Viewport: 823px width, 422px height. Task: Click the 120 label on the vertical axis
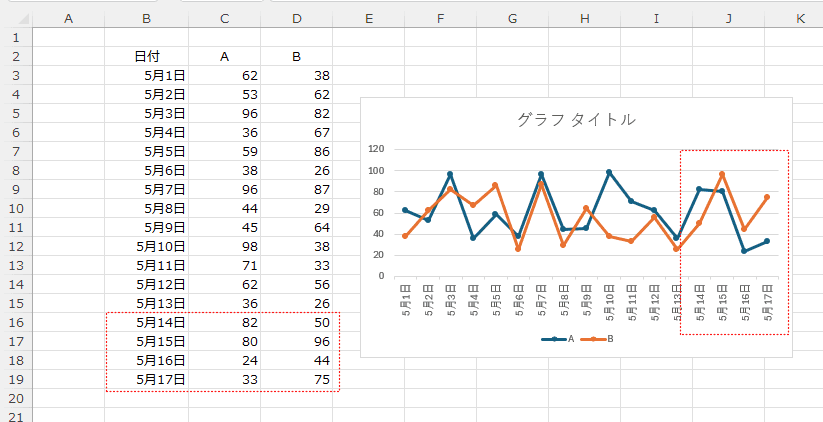(x=376, y=149)
